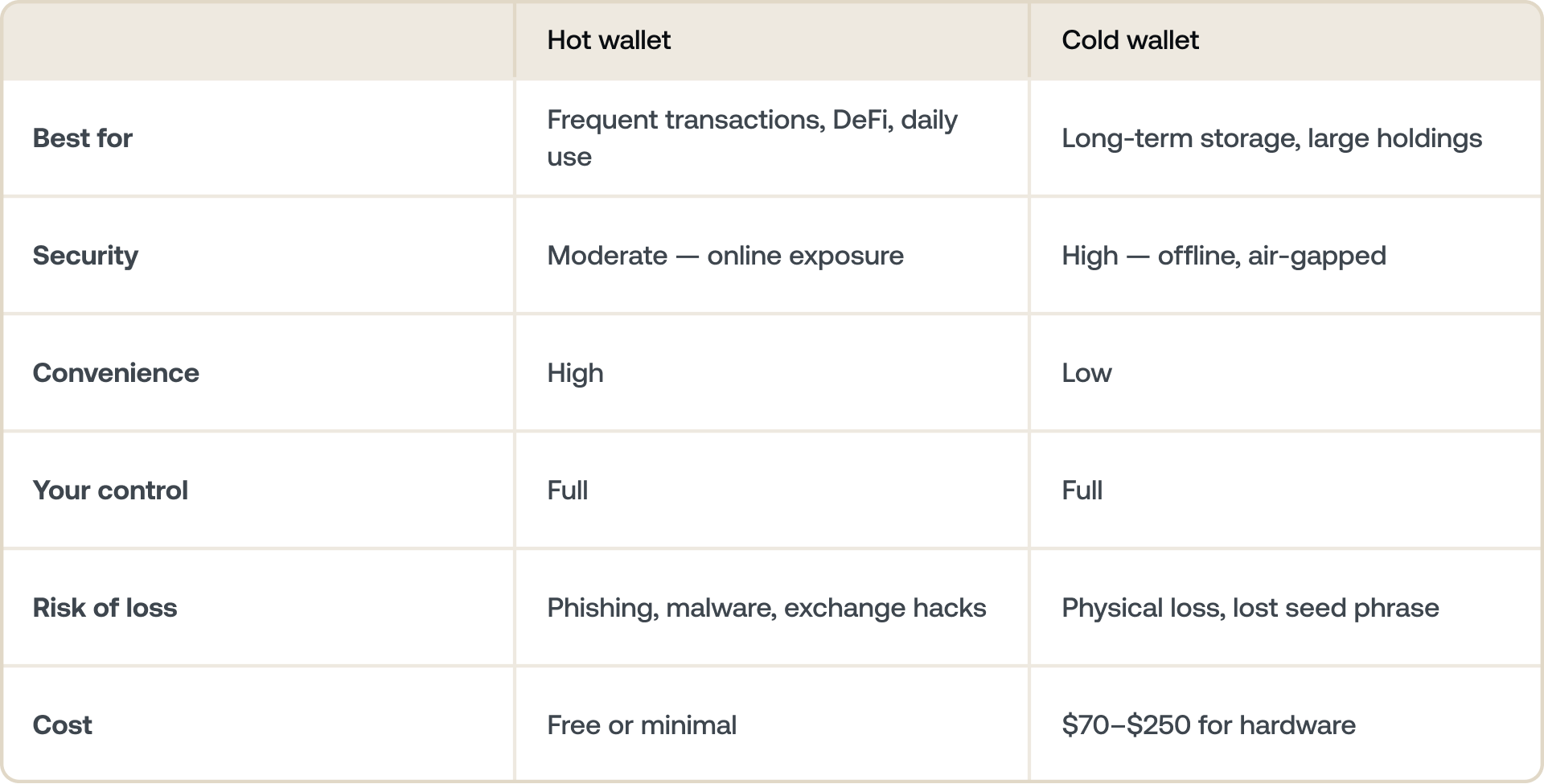This screenshot has height=784, width=1544.
Task: Select the Convenience row label
Action: pos(116,373)
